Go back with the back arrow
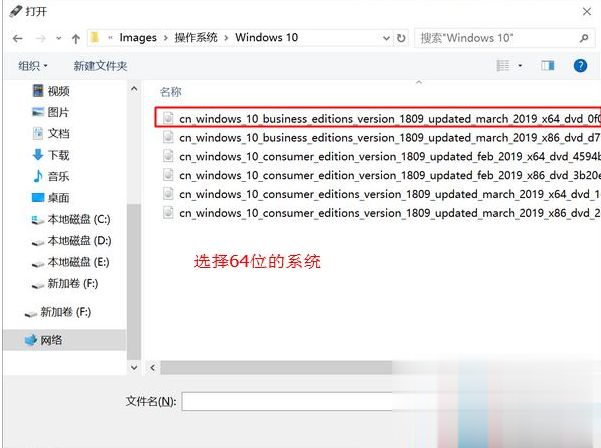Image resolution: width=601 pixels, height=448 pixels. [18, 38]
